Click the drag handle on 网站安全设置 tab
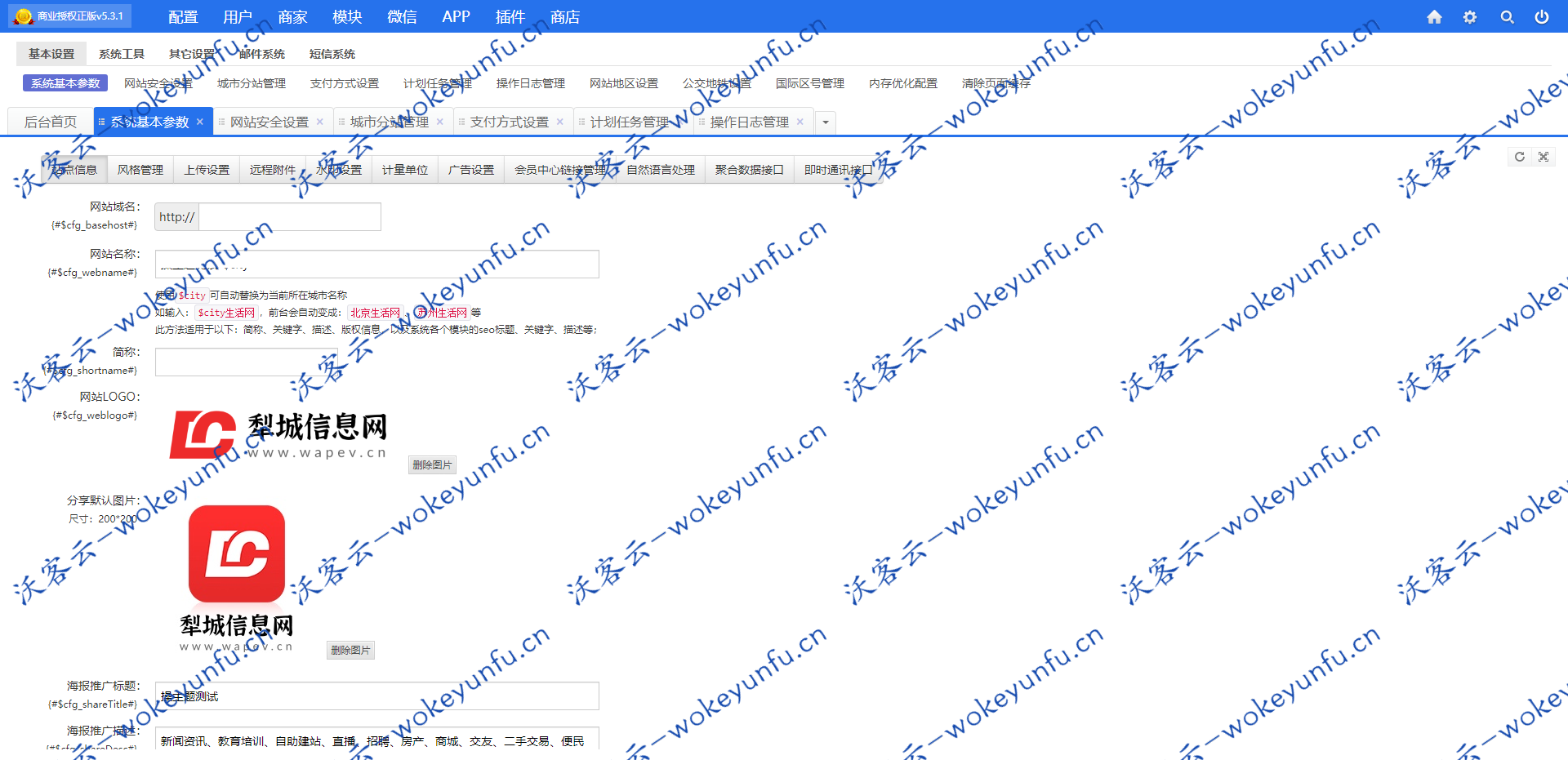The image size is (1568, 760). (221, 122)
